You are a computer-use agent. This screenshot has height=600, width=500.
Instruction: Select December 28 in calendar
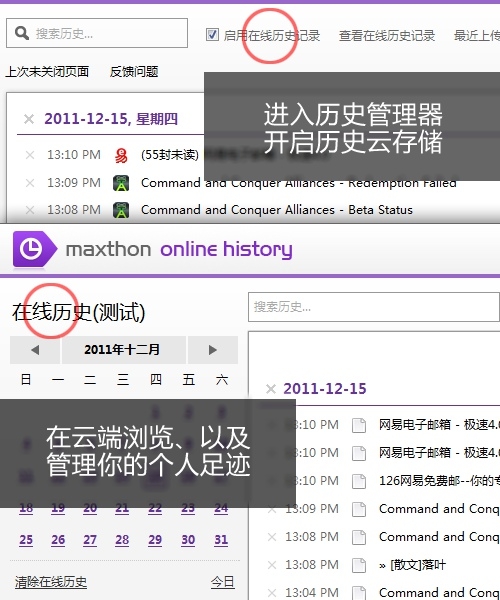pos(122,540)
